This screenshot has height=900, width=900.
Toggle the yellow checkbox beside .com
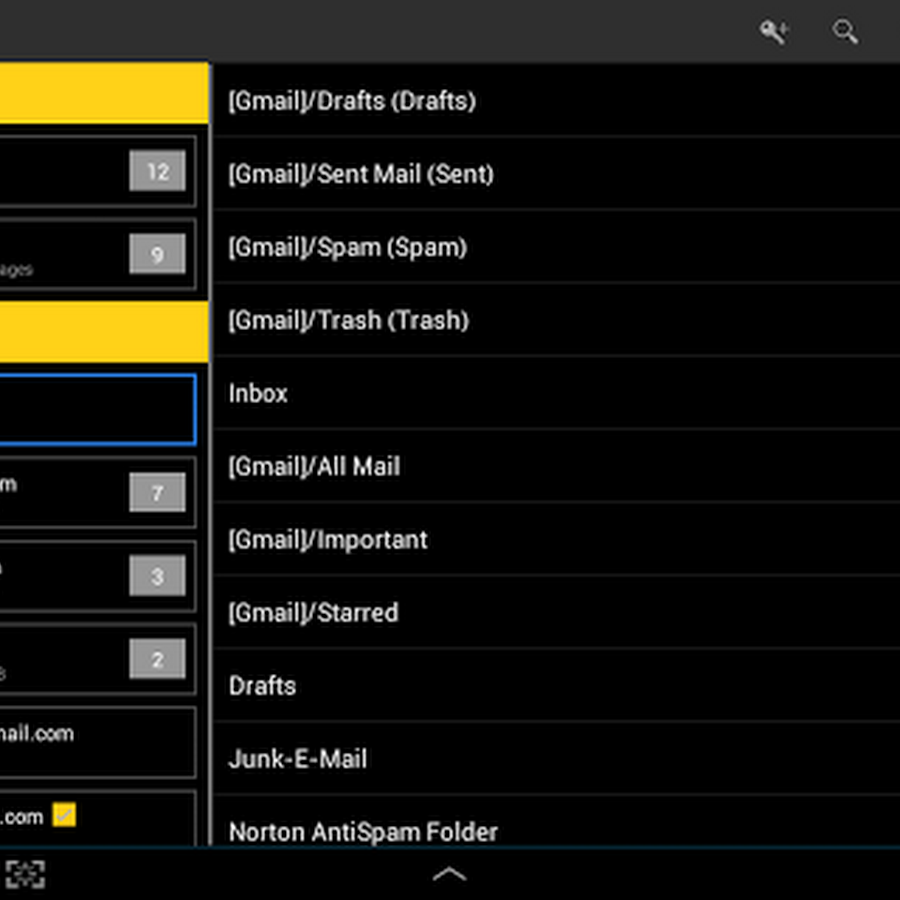click(64, 815)
